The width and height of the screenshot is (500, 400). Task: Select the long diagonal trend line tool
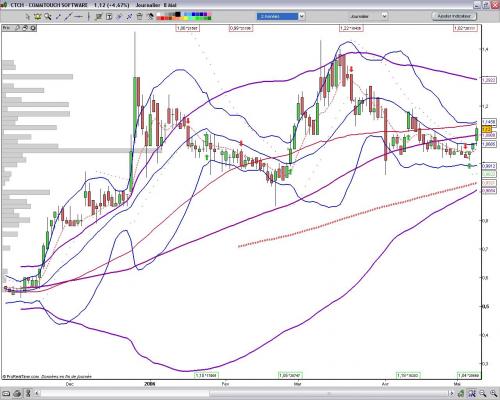[x=68, y=17]
